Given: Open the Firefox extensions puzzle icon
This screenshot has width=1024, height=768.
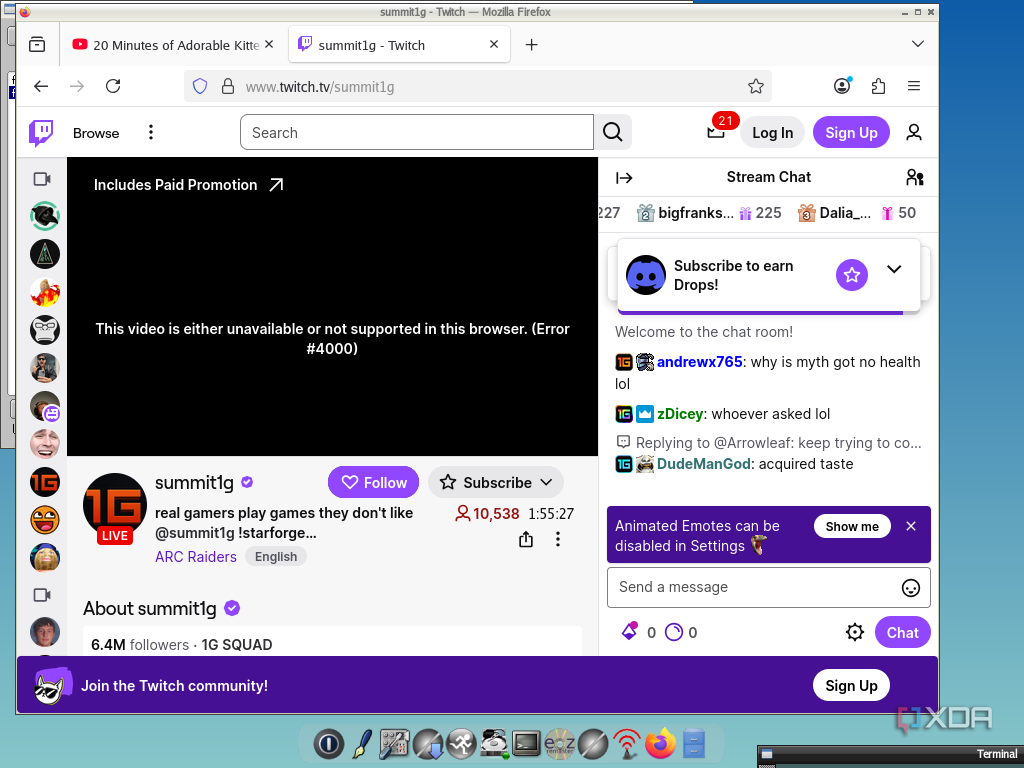Looking at the screenshot, I should pos(878,86).
